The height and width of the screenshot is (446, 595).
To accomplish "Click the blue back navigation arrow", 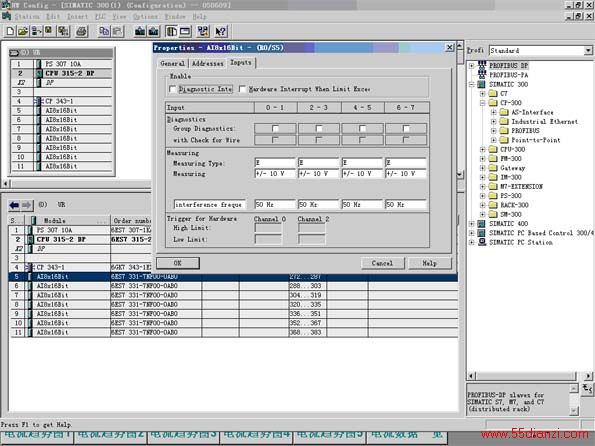I will [x=15, y=205].
